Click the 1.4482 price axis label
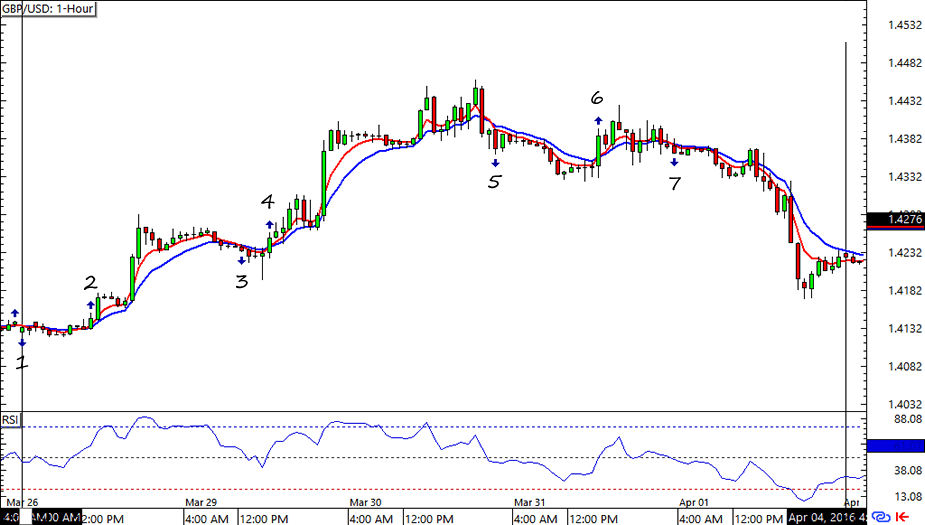The height and width of the screenshot is (525, 925). pyautogui.click(x=904, y=63)
